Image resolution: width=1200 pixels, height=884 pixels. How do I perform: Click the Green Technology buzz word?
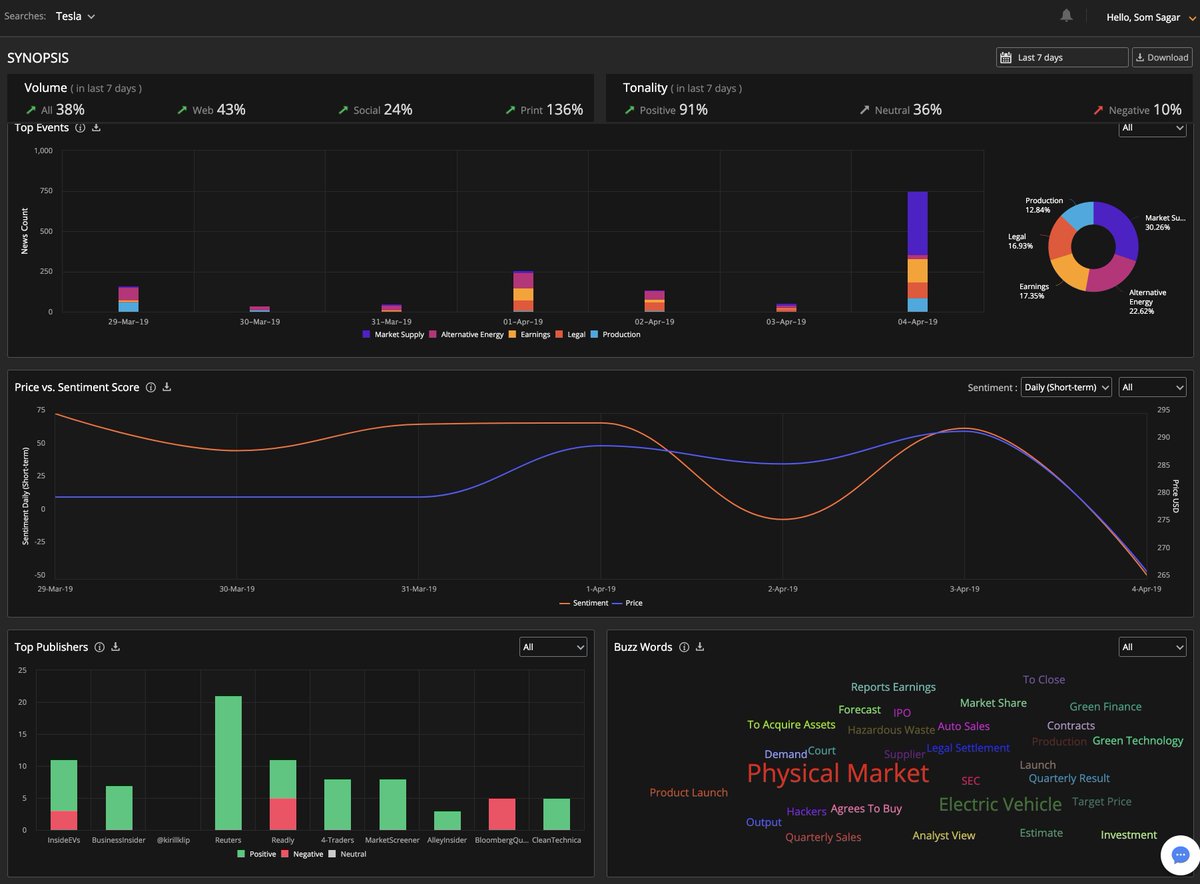point(1138,741)
